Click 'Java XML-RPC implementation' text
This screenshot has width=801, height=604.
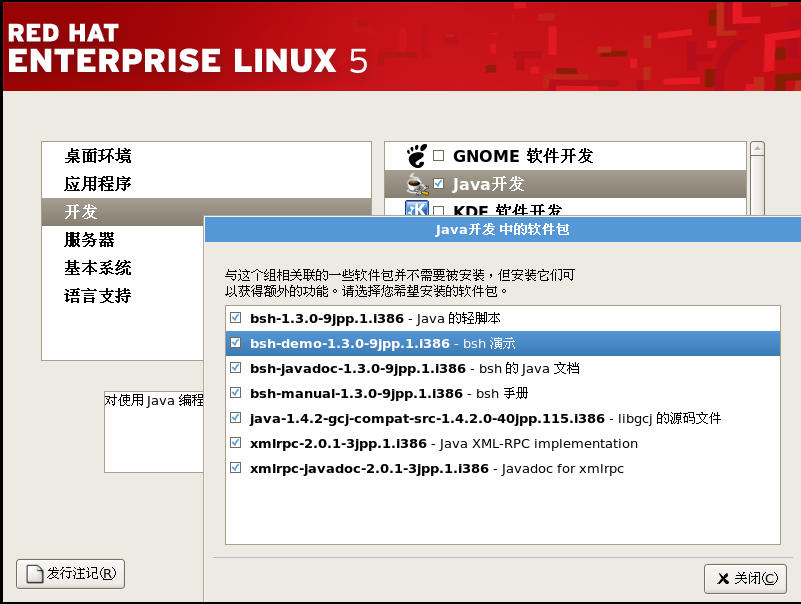click(x=539, y=444)
